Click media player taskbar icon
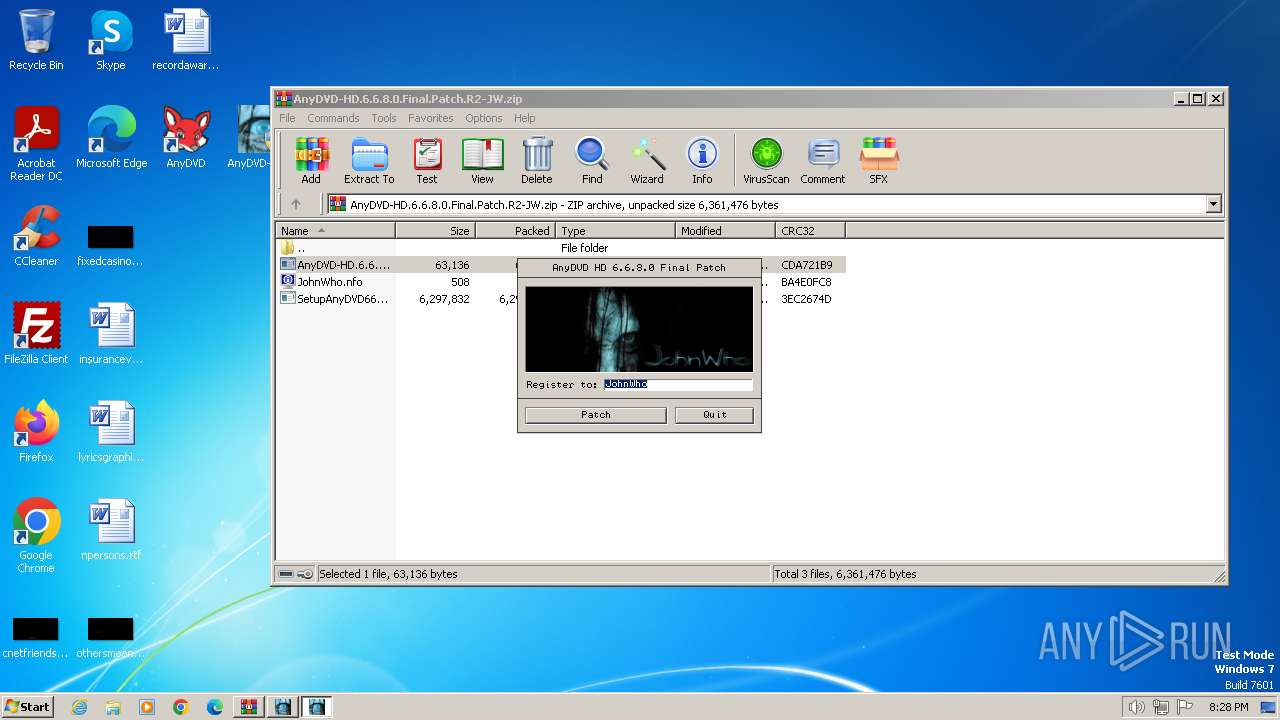Image resolution: width=1280 pixels, height=720 pixels. 147,707
